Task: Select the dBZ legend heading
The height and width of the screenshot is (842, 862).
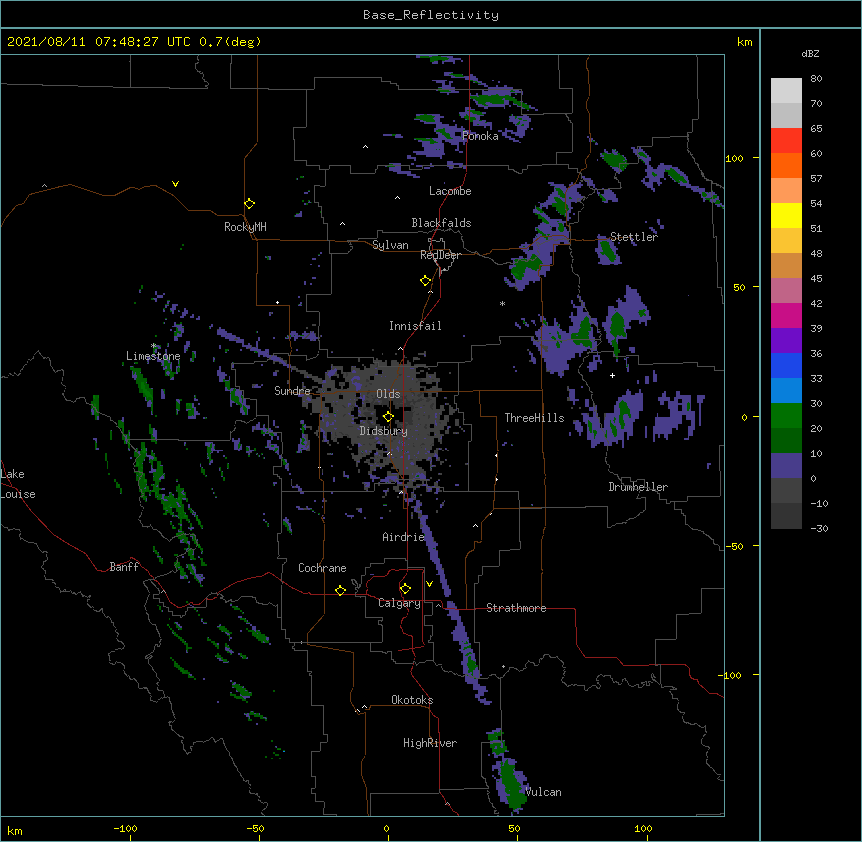Action: (810, 53)
